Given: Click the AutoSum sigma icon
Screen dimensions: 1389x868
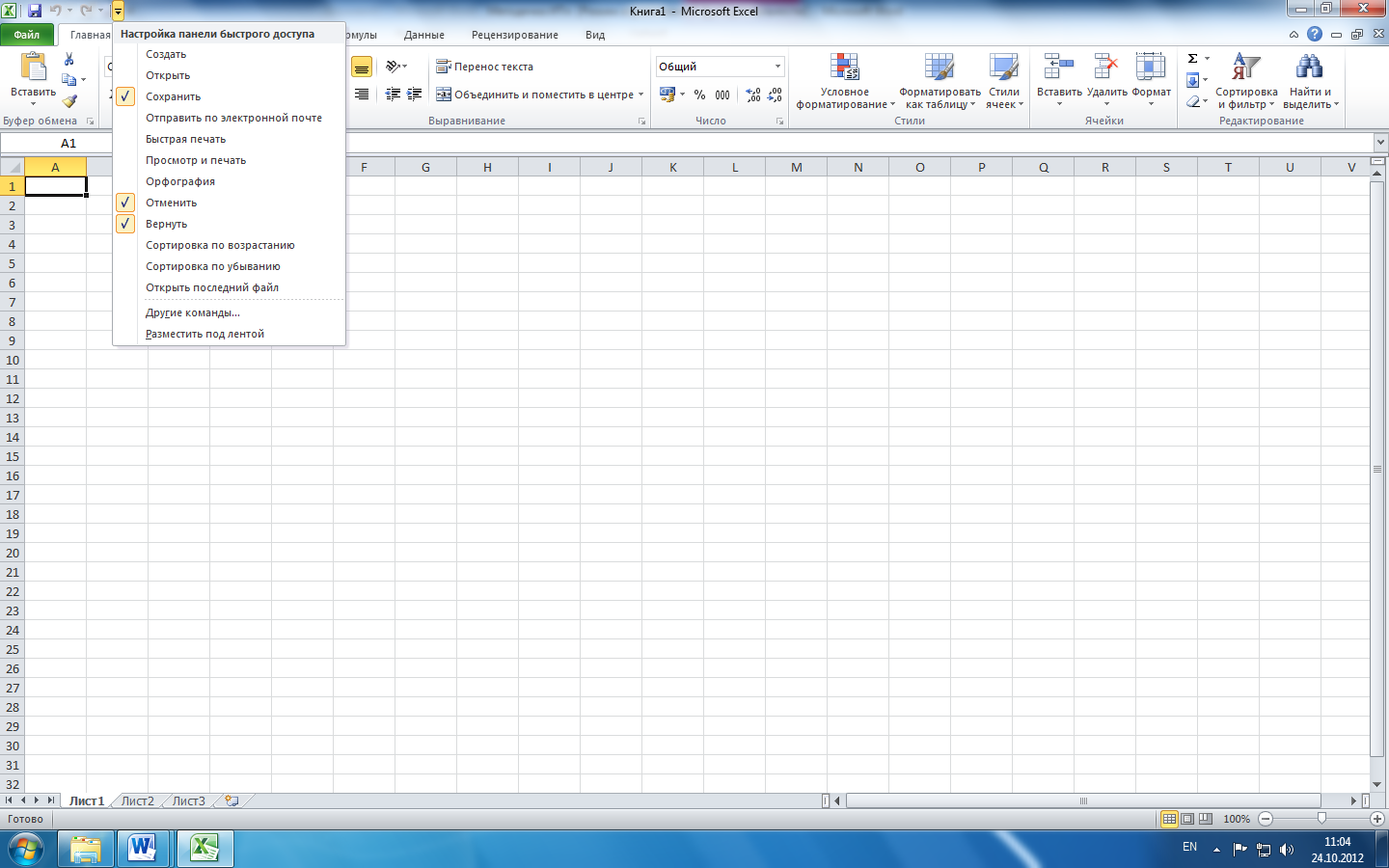Looking at the screenshot, I should 1193,59.
